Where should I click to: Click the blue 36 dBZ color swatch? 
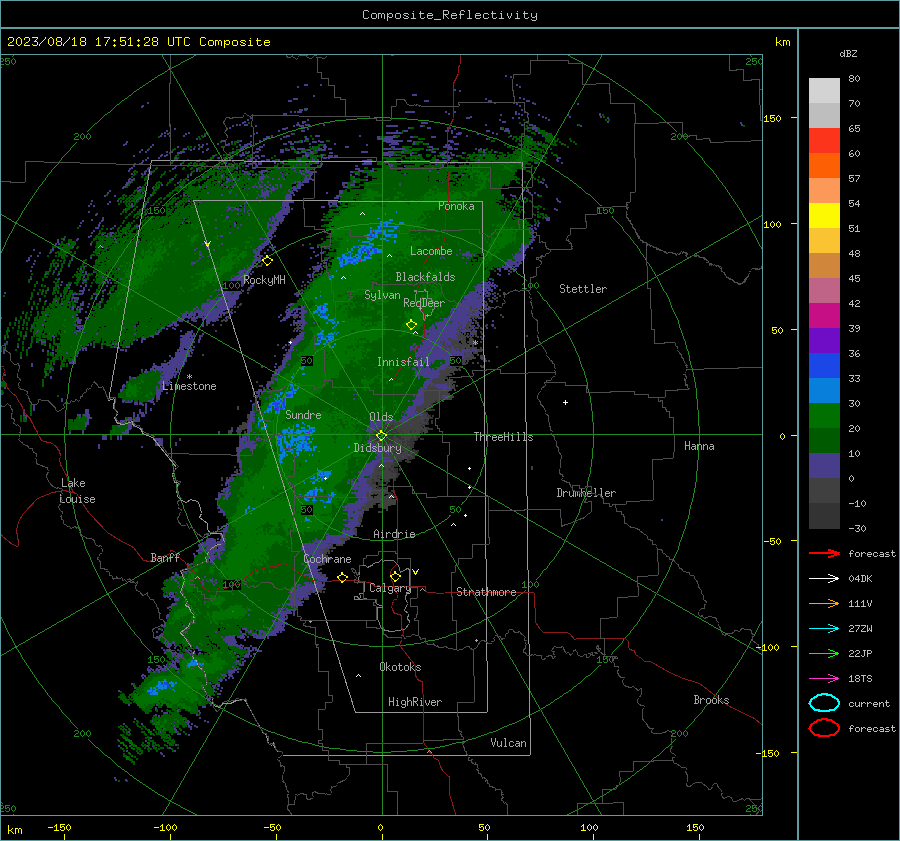pos(824,366)
